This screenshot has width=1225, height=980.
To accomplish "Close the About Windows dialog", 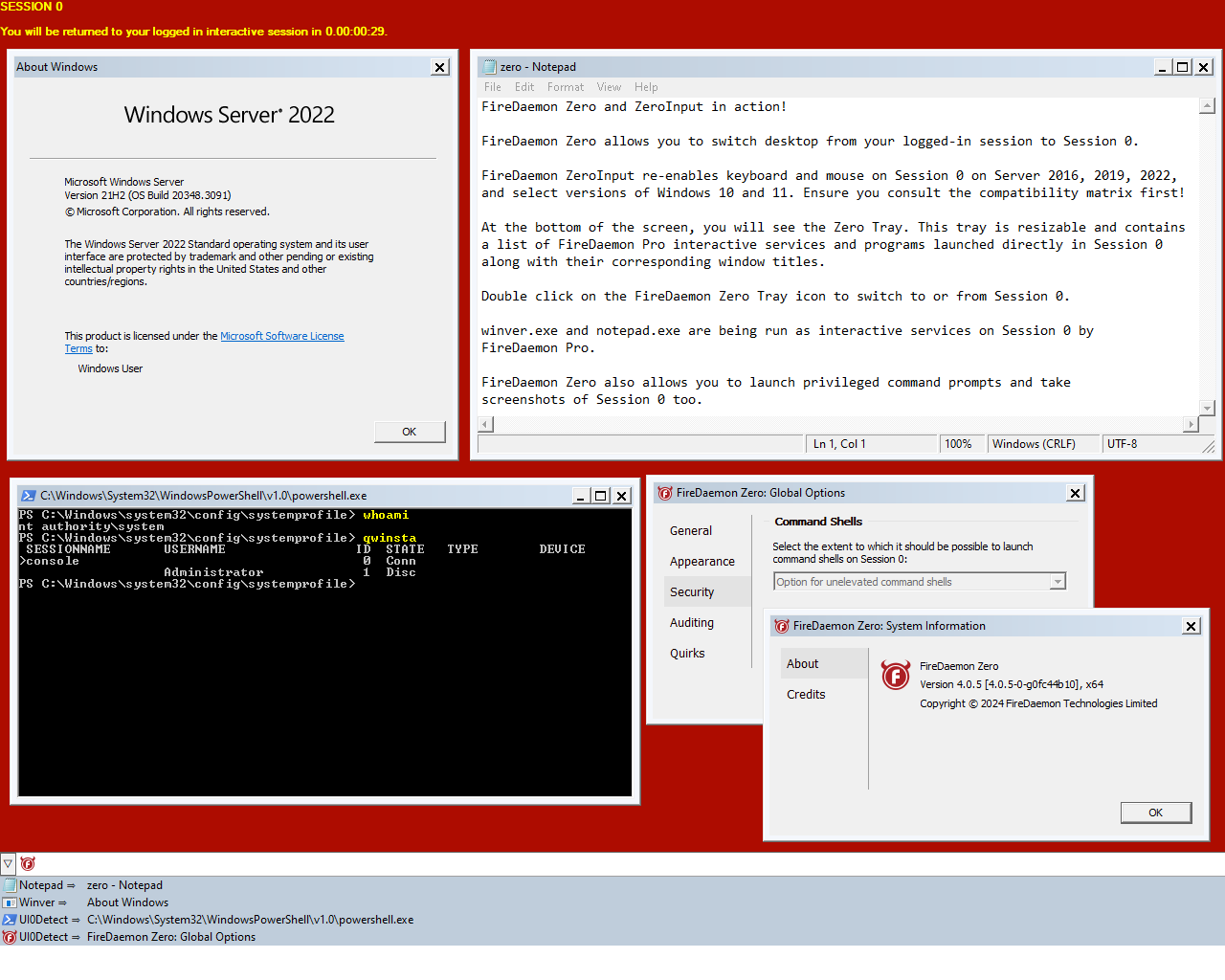I will coord(440,67).
